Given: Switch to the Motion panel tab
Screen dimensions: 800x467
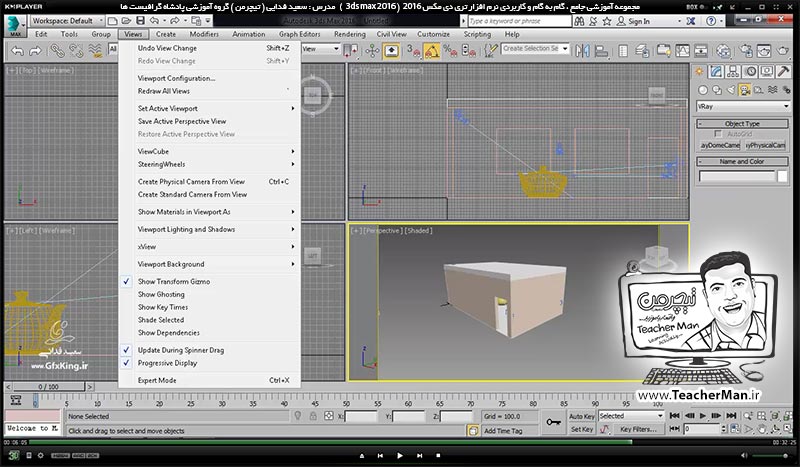Looking at the screenshot, I should pos(750,72).
